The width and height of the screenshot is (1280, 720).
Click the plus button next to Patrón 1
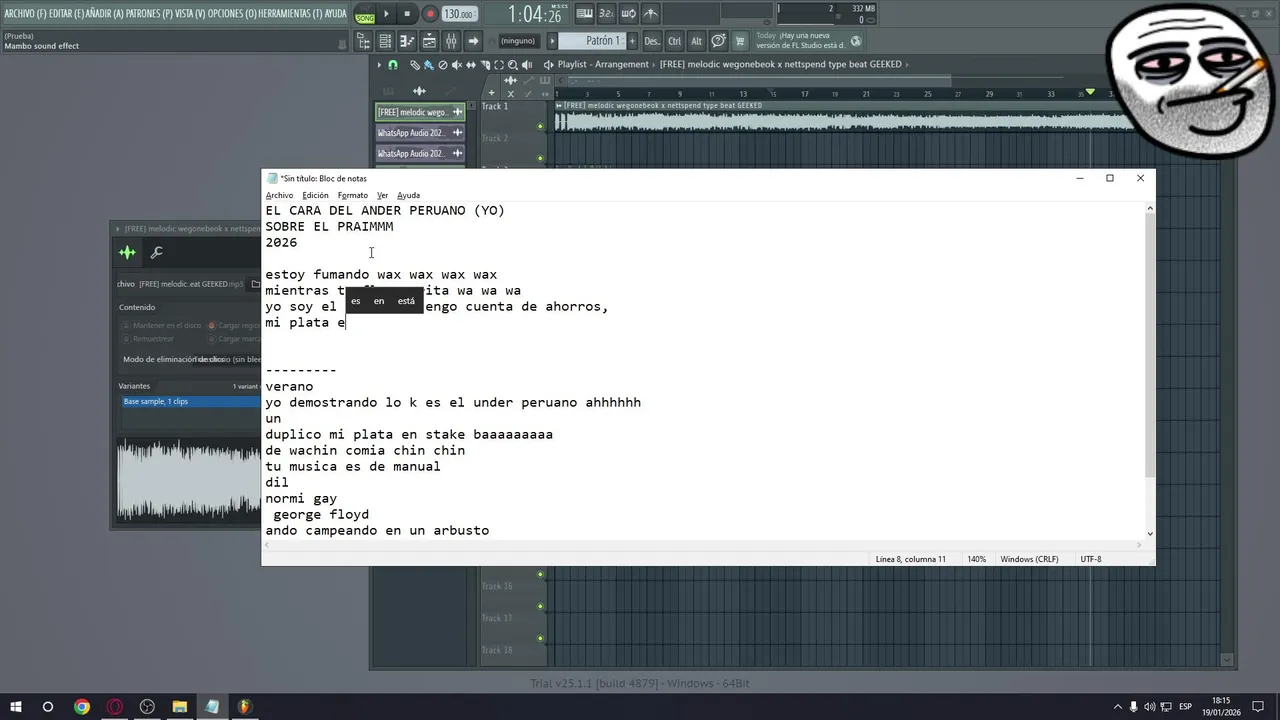click(x=632, y=41)
